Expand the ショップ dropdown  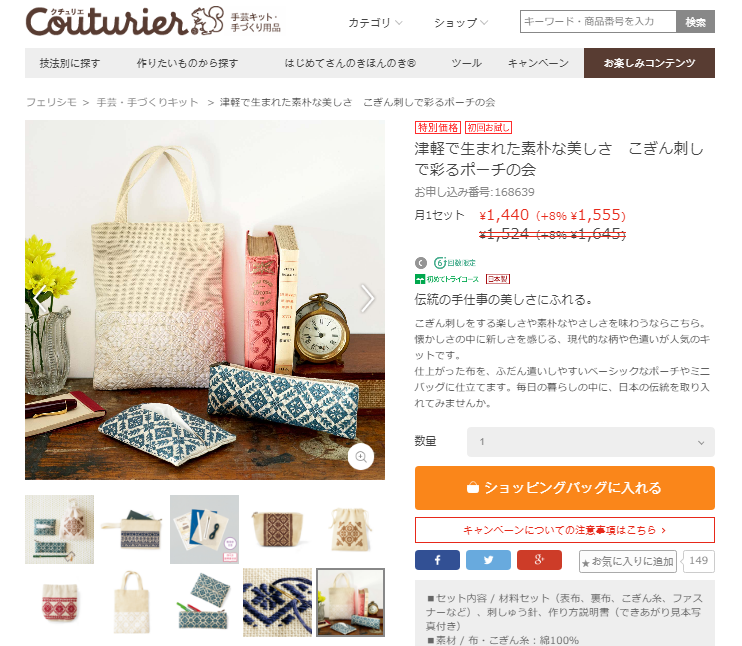[460, 23]
